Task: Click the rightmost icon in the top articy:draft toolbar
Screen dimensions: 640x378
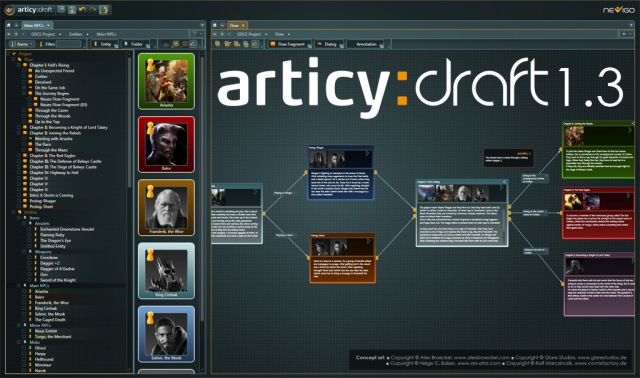Action: (x=104, y=9)
